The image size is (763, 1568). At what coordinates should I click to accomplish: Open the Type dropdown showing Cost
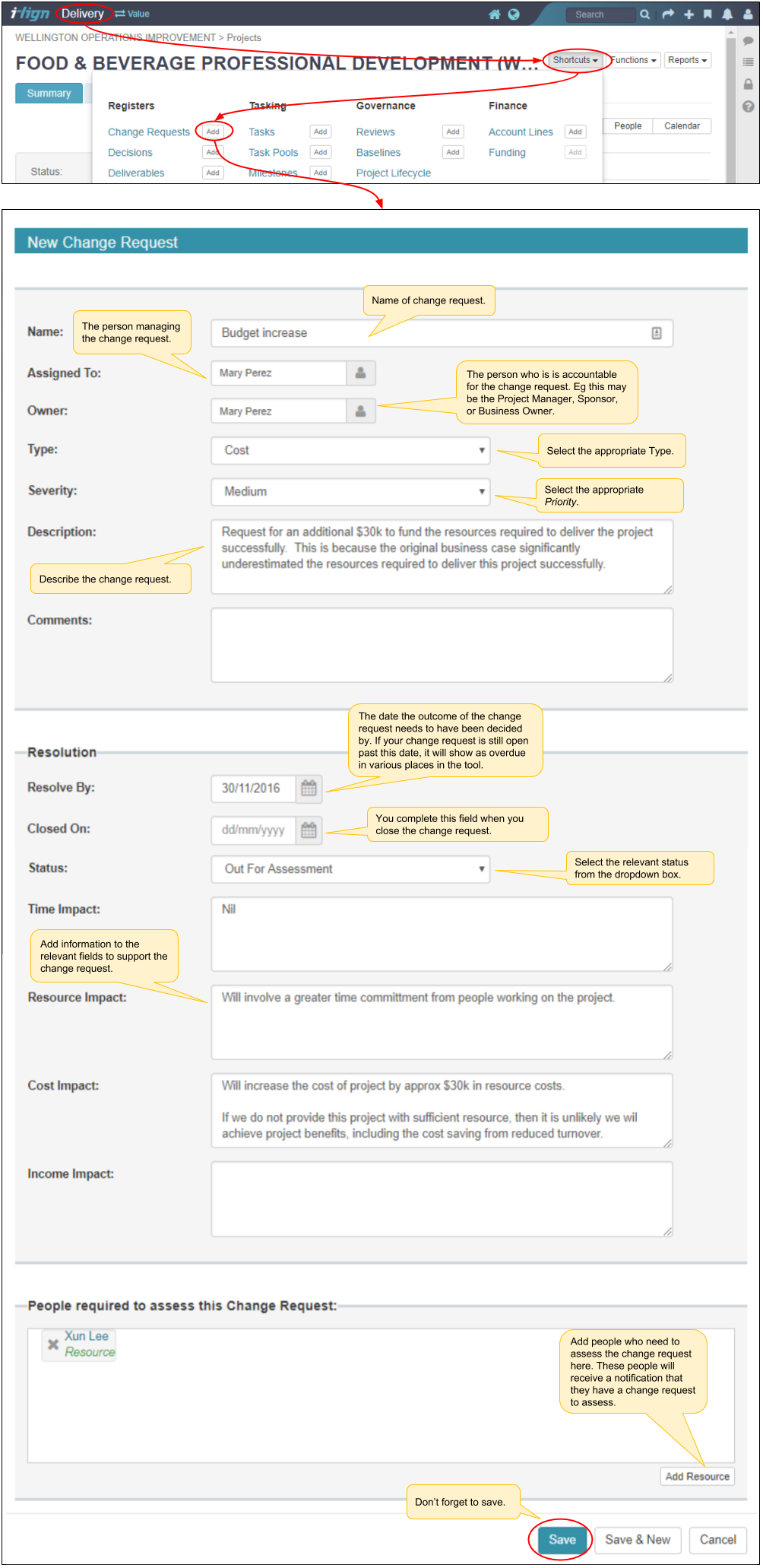click(350, 450)
